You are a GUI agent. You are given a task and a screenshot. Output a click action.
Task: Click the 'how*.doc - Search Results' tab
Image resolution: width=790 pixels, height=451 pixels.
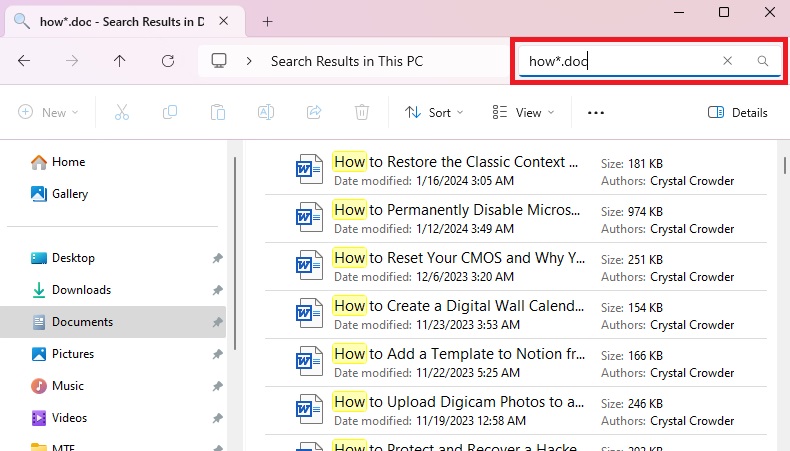point(124,22)
